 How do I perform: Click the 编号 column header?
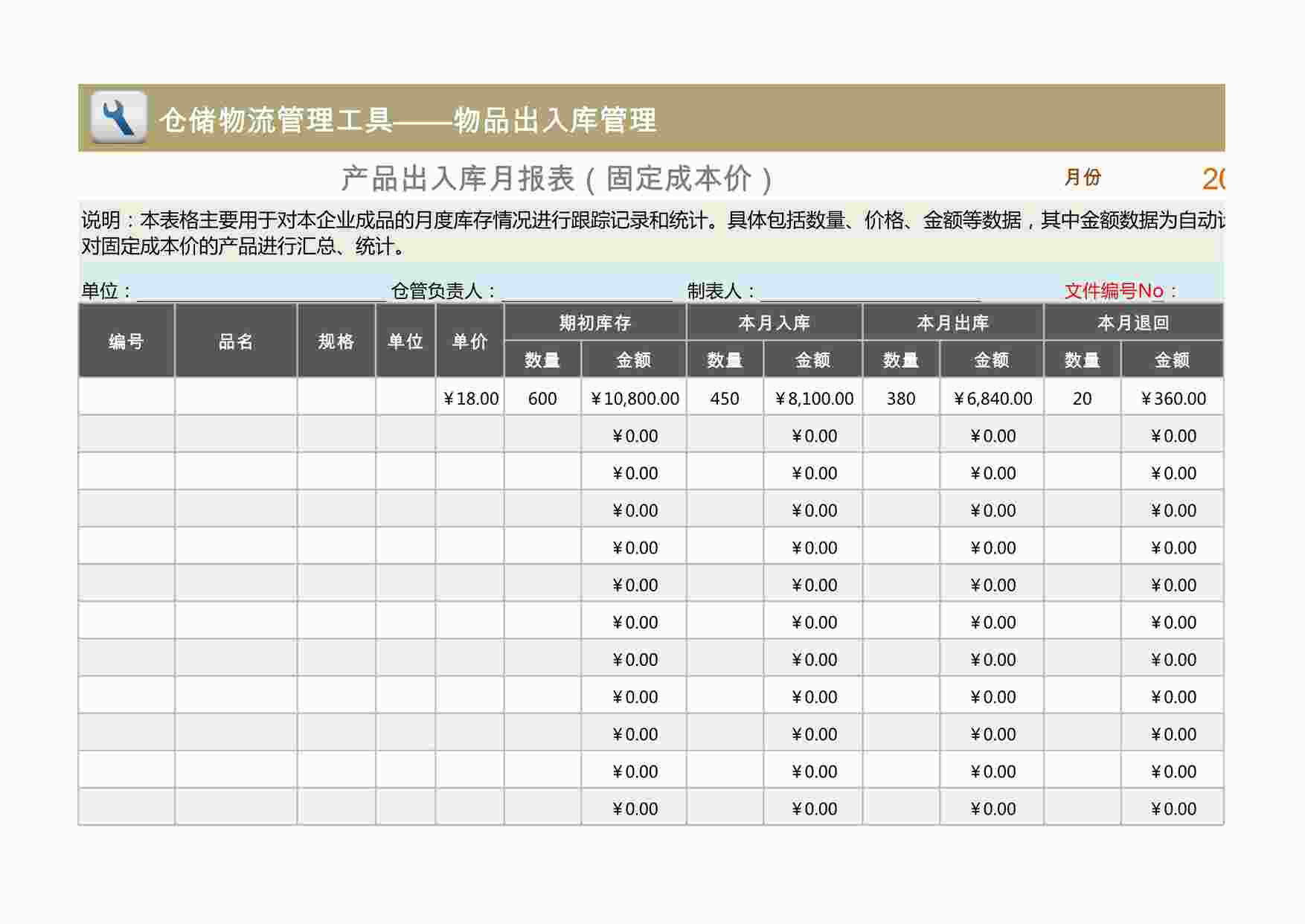pos(126,341)
